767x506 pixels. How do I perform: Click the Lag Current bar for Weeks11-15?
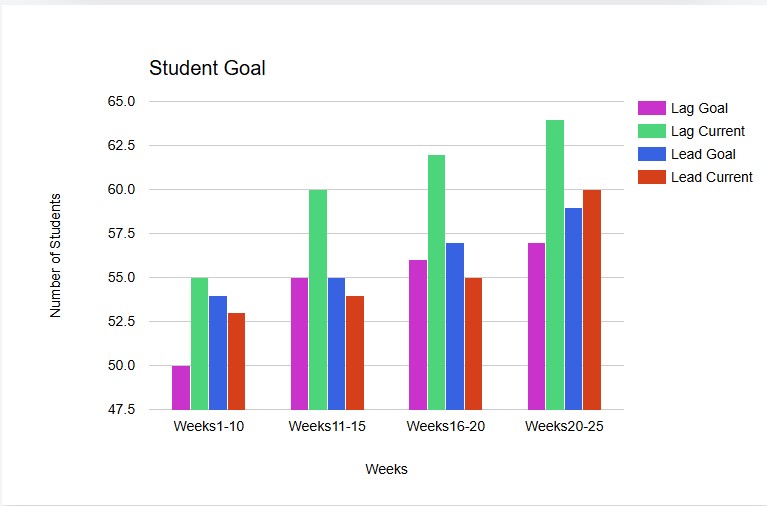(318, 300)
